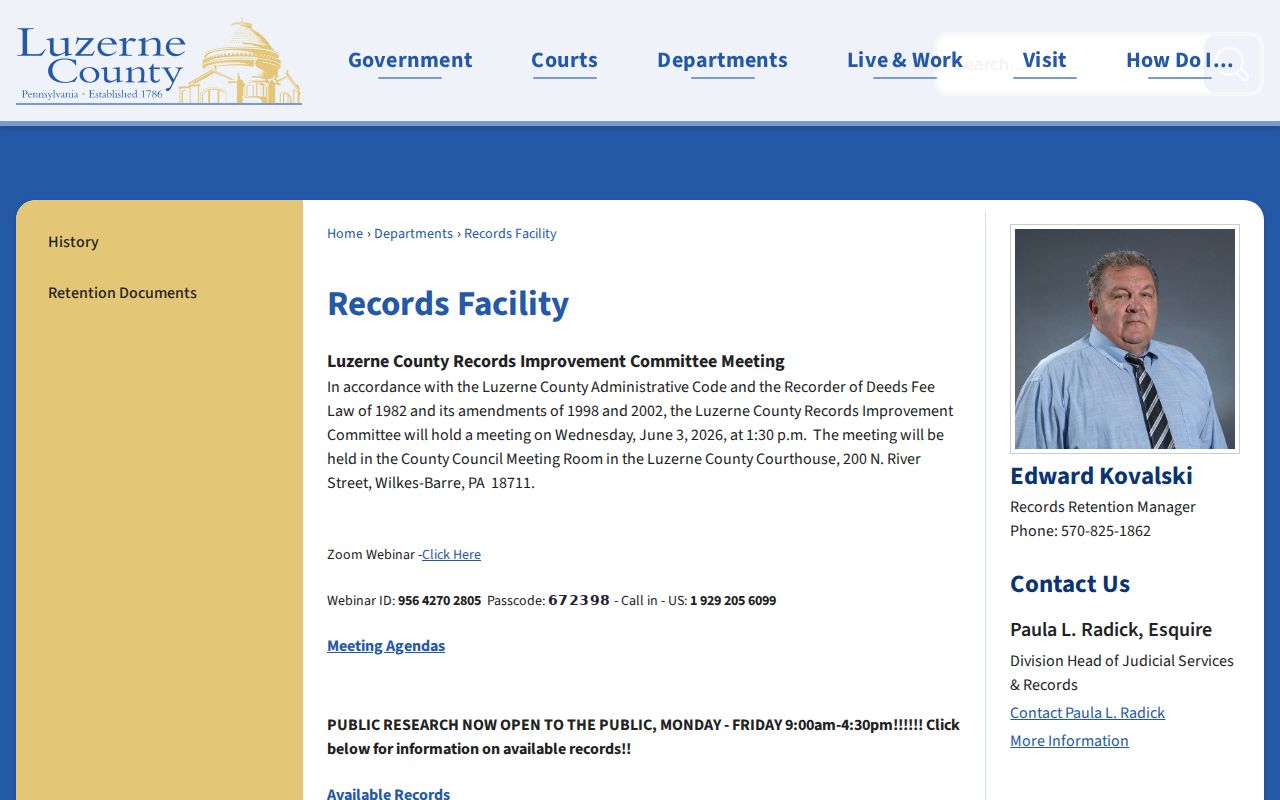The height and width of the screenshot is (800, 1280).
Task: Click the passcode 672398
Action: point(579,601)
